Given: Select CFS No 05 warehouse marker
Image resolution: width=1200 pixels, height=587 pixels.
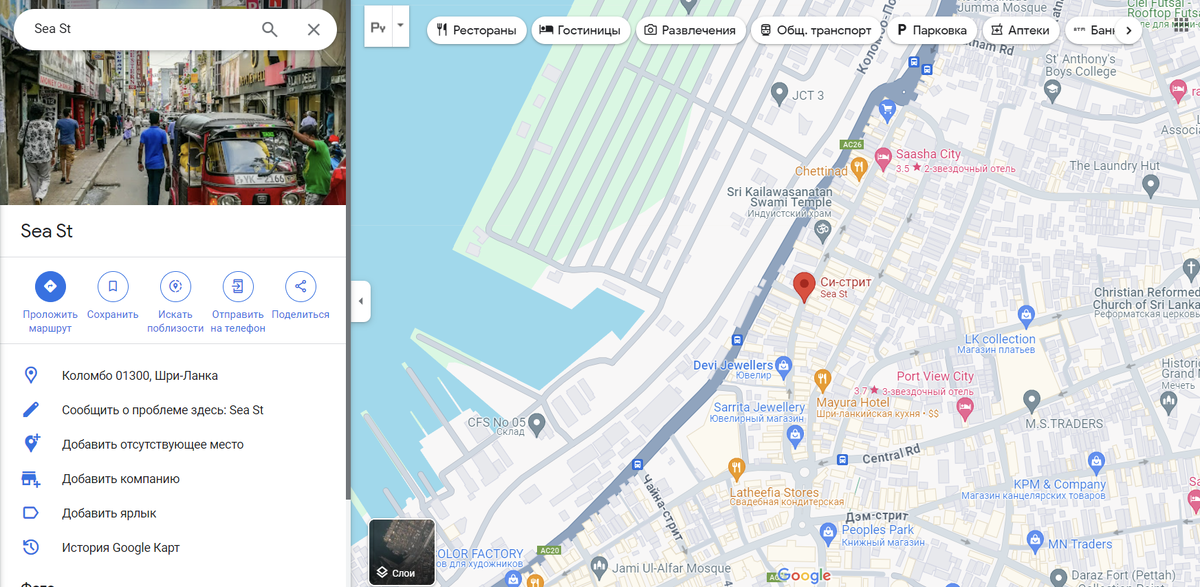Looking at the screenshot, I should pos(537,424).
